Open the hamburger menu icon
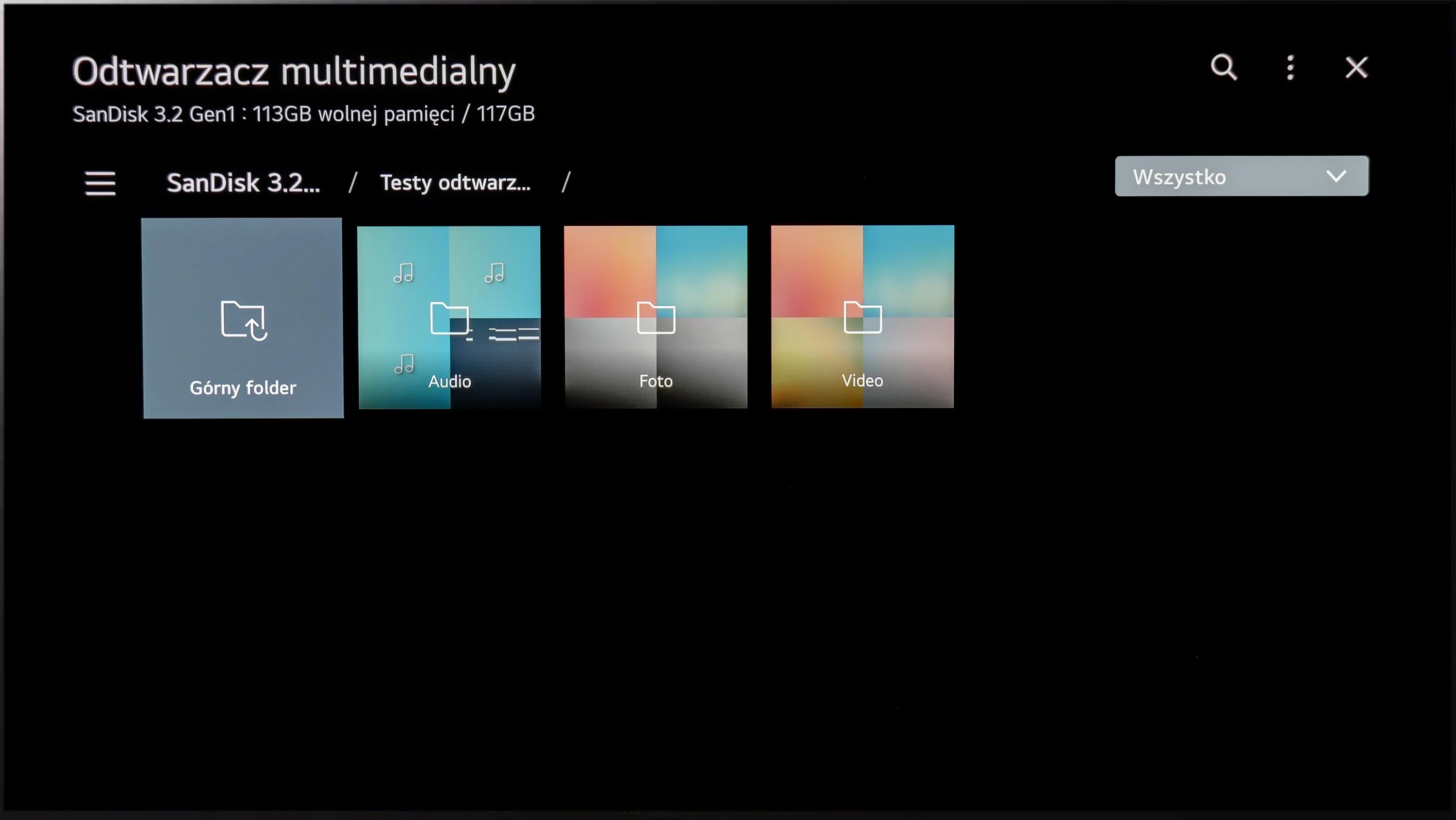The image size is (1456, 820). pos(100,183)
